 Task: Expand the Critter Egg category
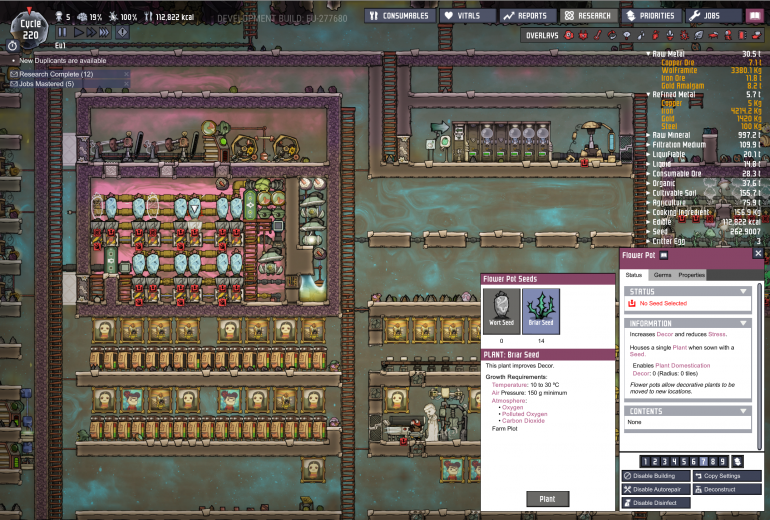point(648,241)
